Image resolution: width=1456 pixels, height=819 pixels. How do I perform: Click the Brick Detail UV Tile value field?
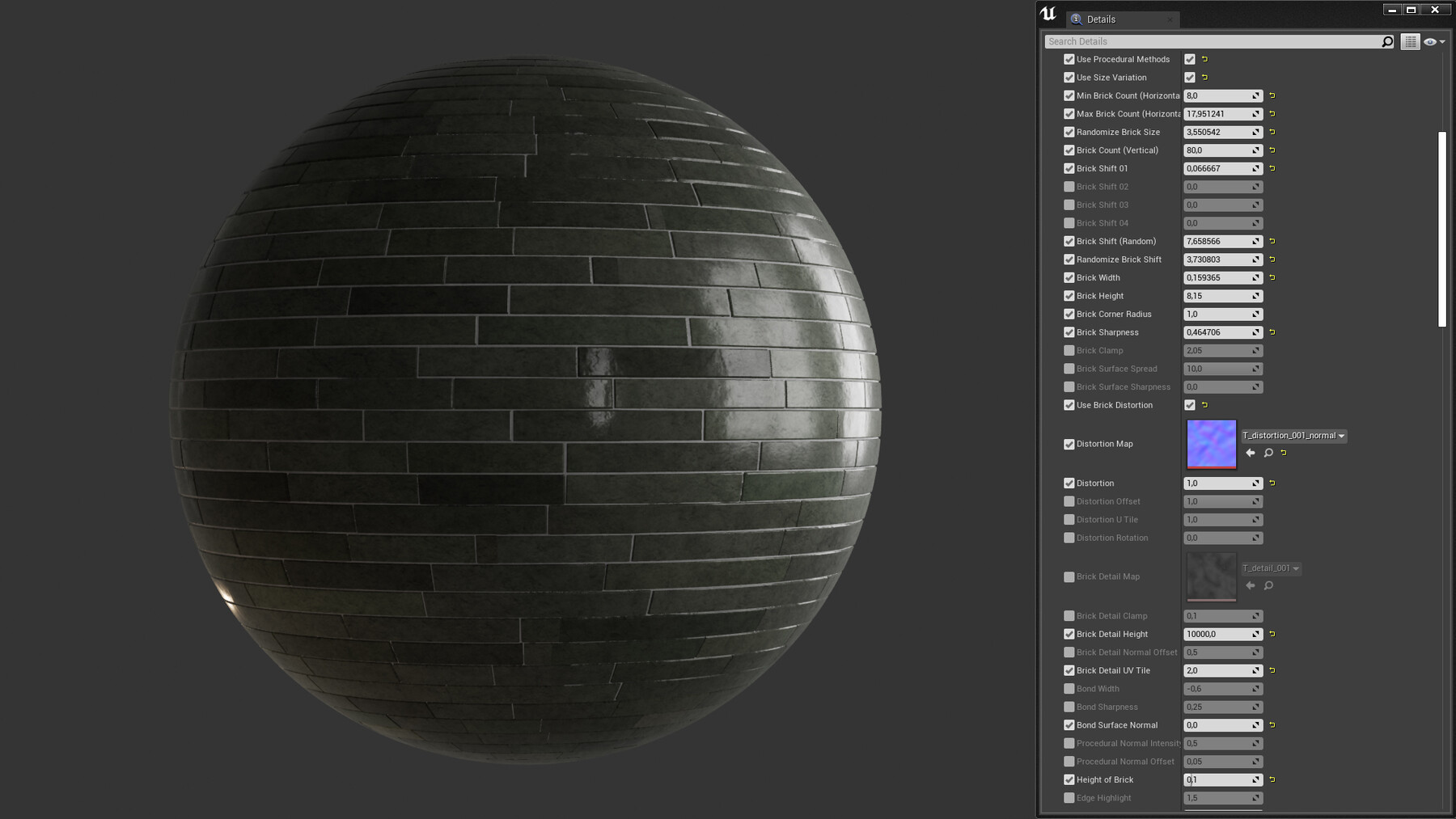(1222, 670)
